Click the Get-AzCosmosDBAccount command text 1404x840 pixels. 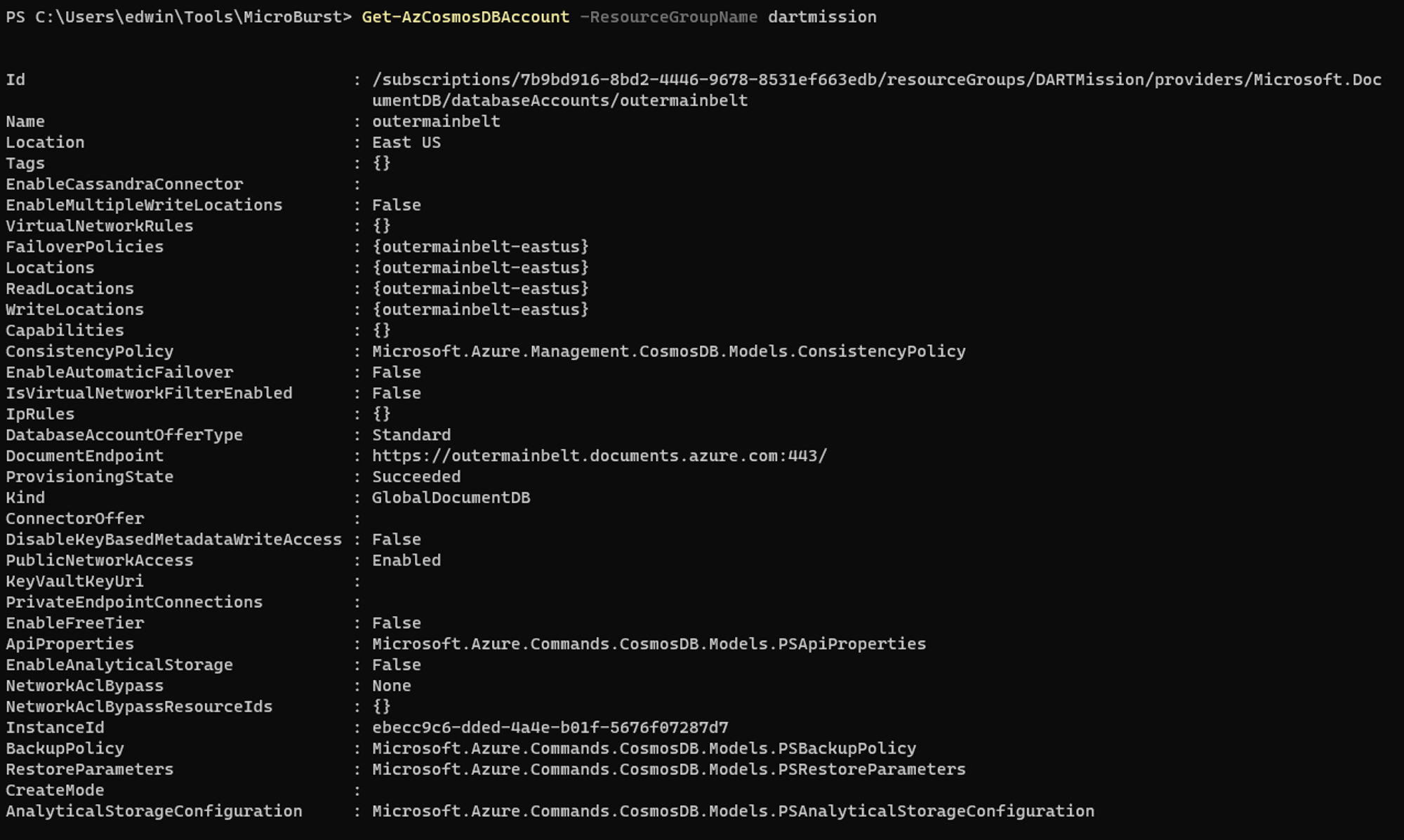465,17
